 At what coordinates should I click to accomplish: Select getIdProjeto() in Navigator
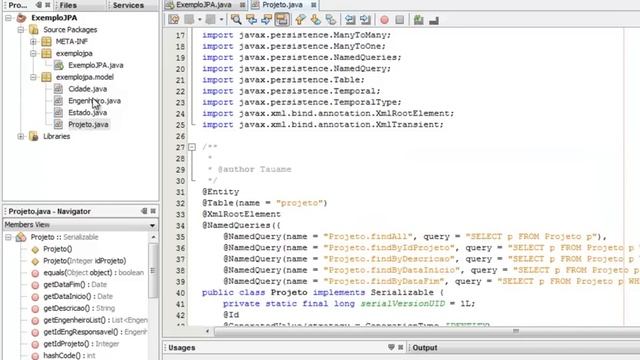pos(81,344)
